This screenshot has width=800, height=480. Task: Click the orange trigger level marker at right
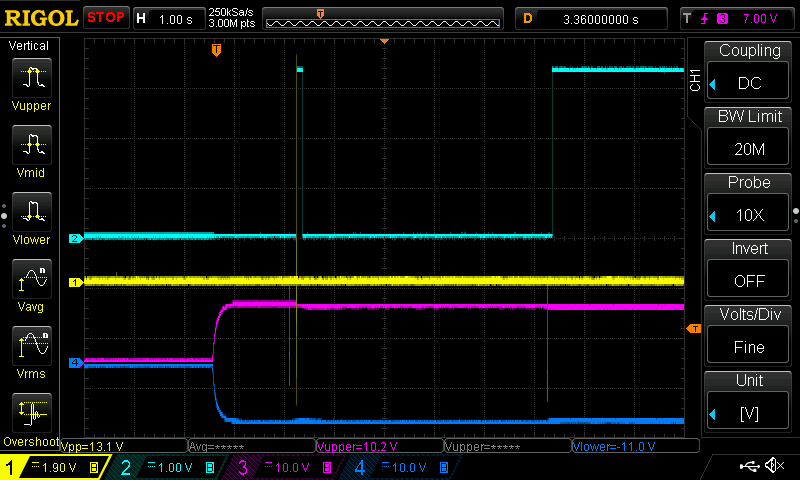coord(694,329)
